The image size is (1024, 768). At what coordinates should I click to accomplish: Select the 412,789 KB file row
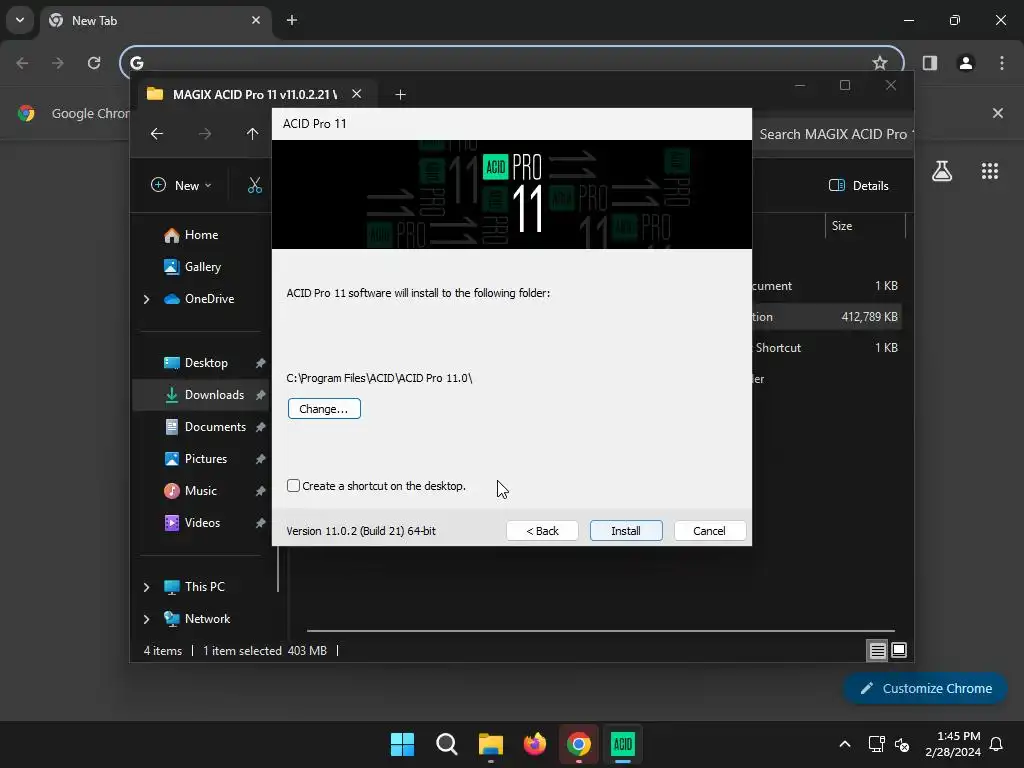coord(827,317)
